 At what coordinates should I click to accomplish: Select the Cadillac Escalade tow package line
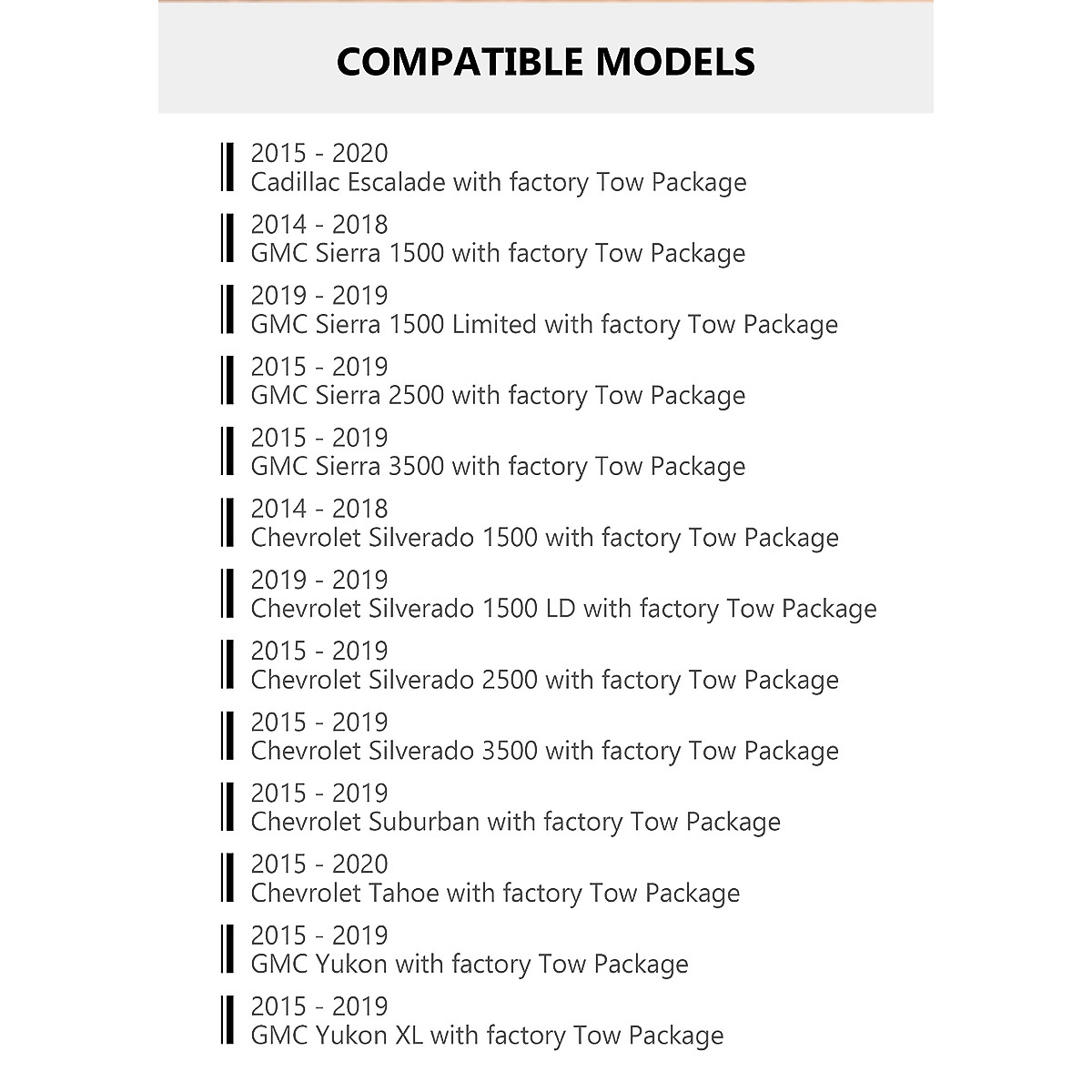pos(499,183)
